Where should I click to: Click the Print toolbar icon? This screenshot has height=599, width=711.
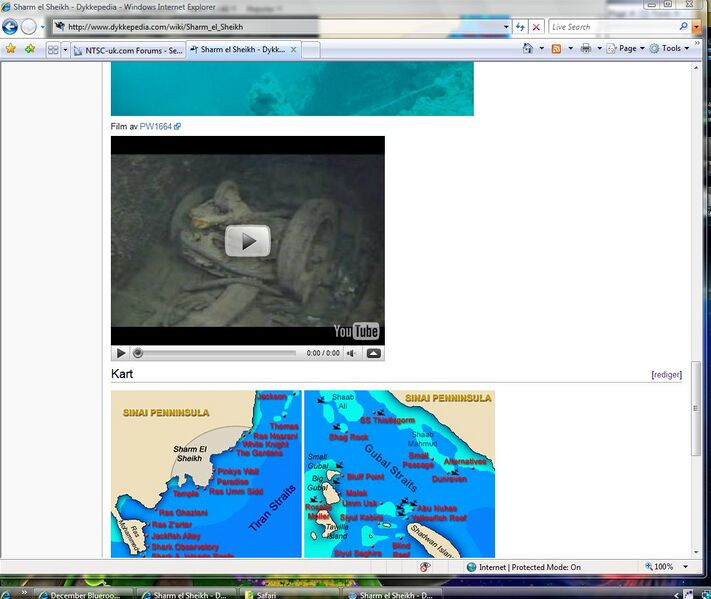click(586, 48)
